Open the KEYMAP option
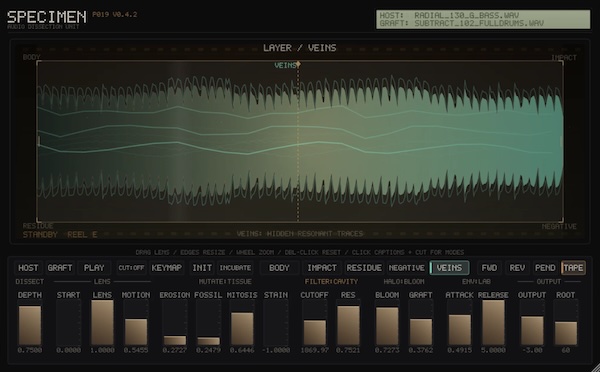600x372 pixels. coord(166,268)
